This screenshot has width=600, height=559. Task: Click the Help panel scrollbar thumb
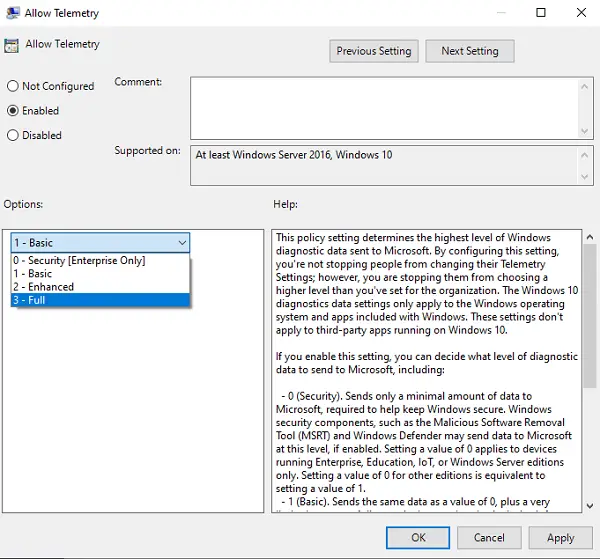tap(590, 316)
